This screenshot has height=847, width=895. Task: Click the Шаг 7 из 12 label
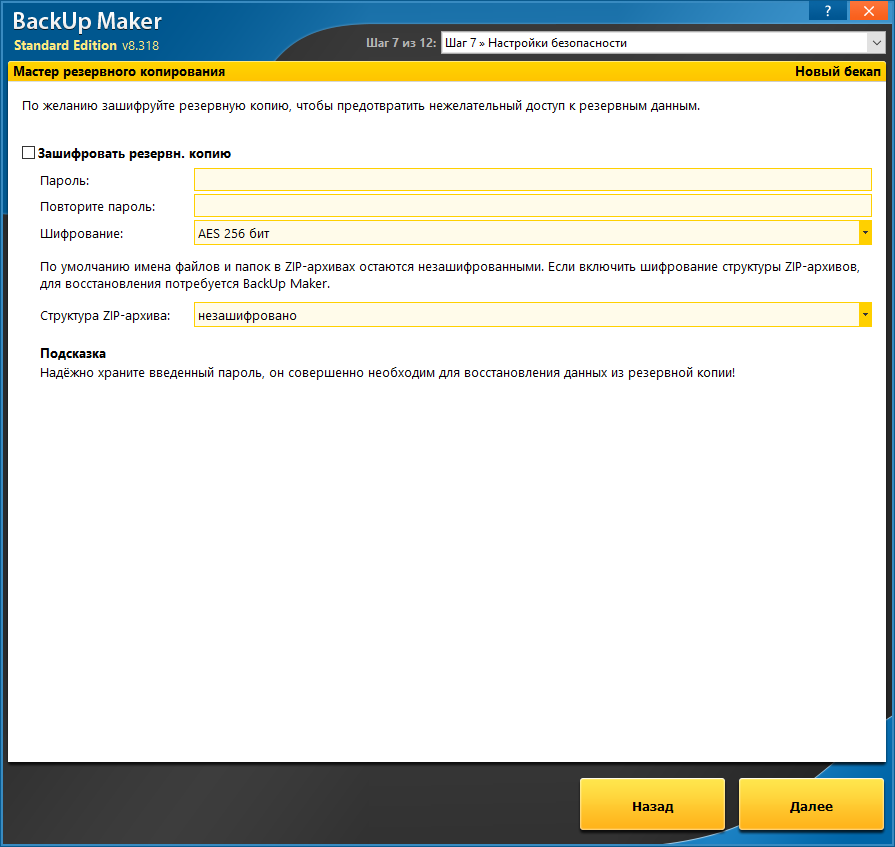pyautogui.click(x=401, y=43)
